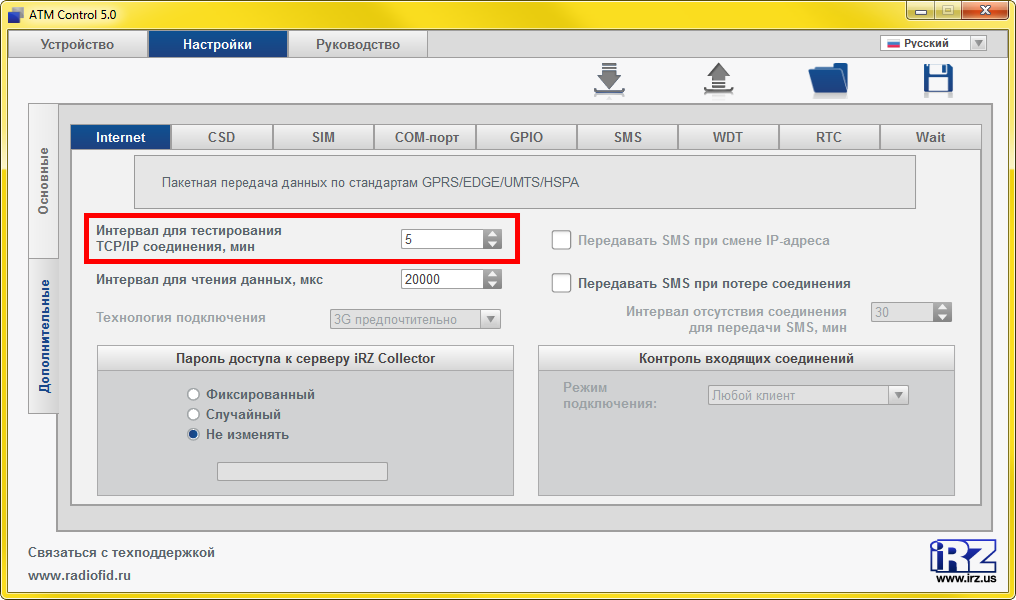Select the Дополнительные vertical side tab
The width and height of the screenshot is (1016, 600).
44,336
